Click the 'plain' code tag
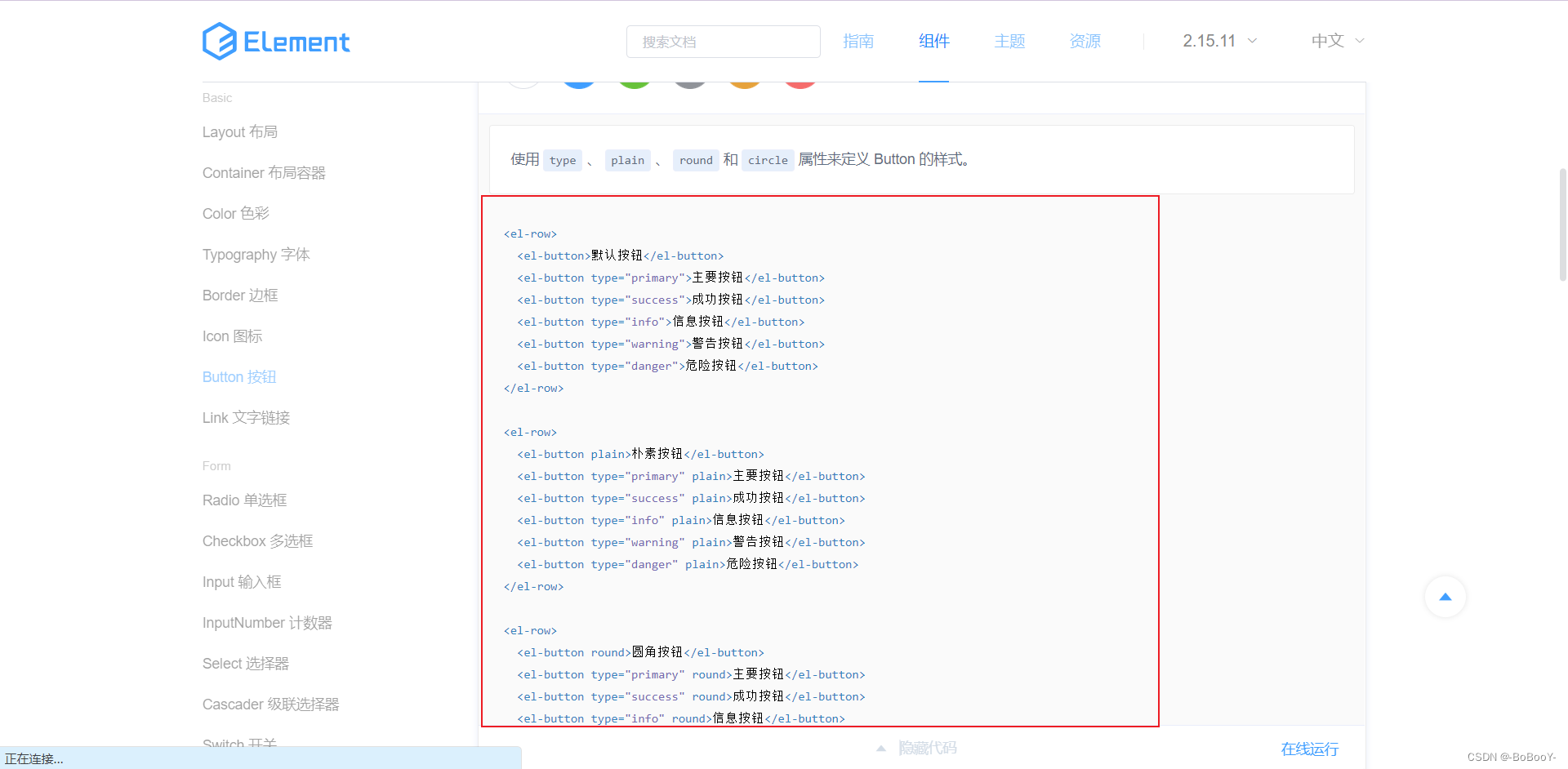 pyautogui.click(x=627, y=160)
